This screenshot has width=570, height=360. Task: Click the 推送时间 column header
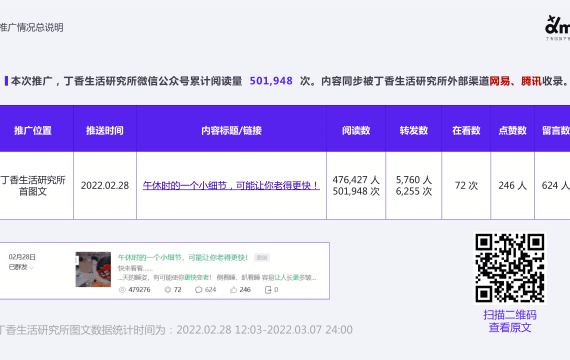pos(105,130)
